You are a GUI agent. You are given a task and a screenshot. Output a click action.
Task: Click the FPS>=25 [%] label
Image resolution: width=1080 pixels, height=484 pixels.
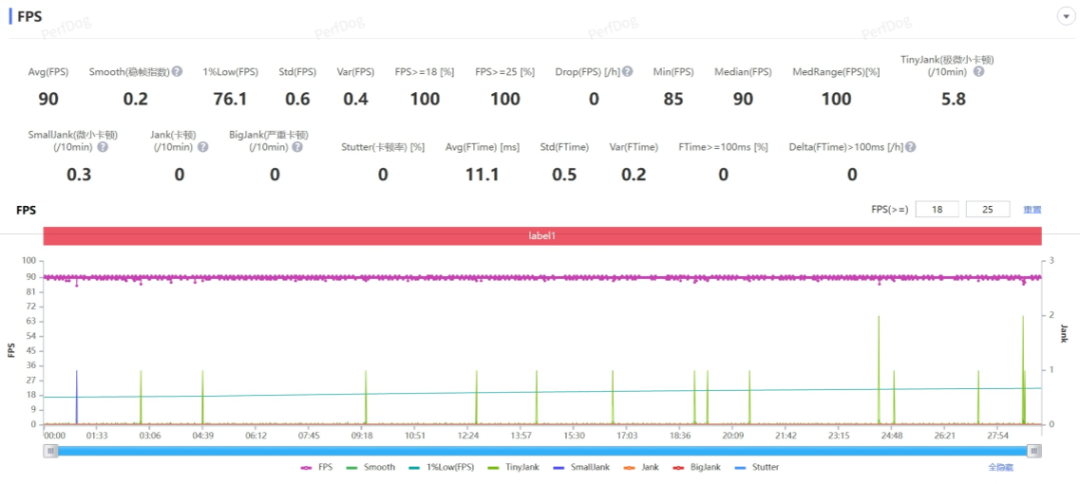click(x=505, y=72)
